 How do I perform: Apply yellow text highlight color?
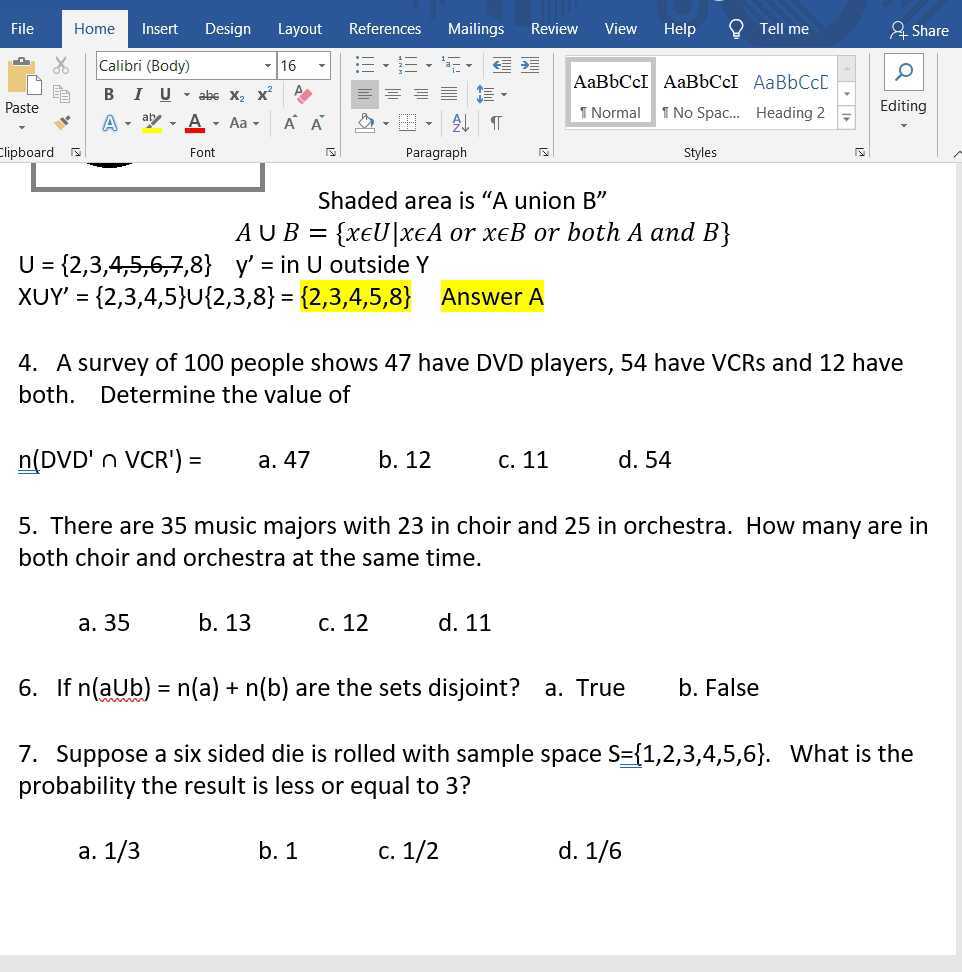[152, 123]
